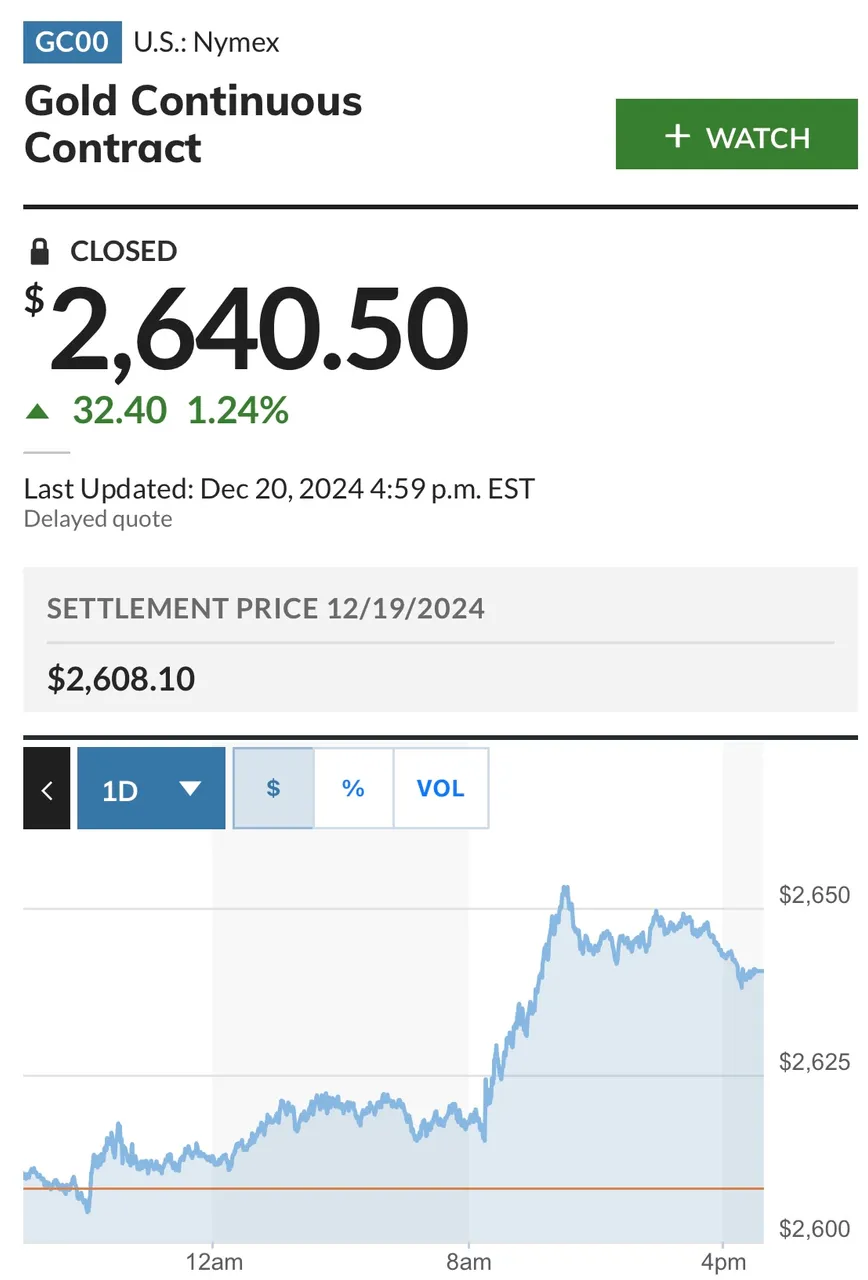Click the Settlement Price 12/19/2024 box
This screenshot has height=1280, width=868.
pos(441,640)
